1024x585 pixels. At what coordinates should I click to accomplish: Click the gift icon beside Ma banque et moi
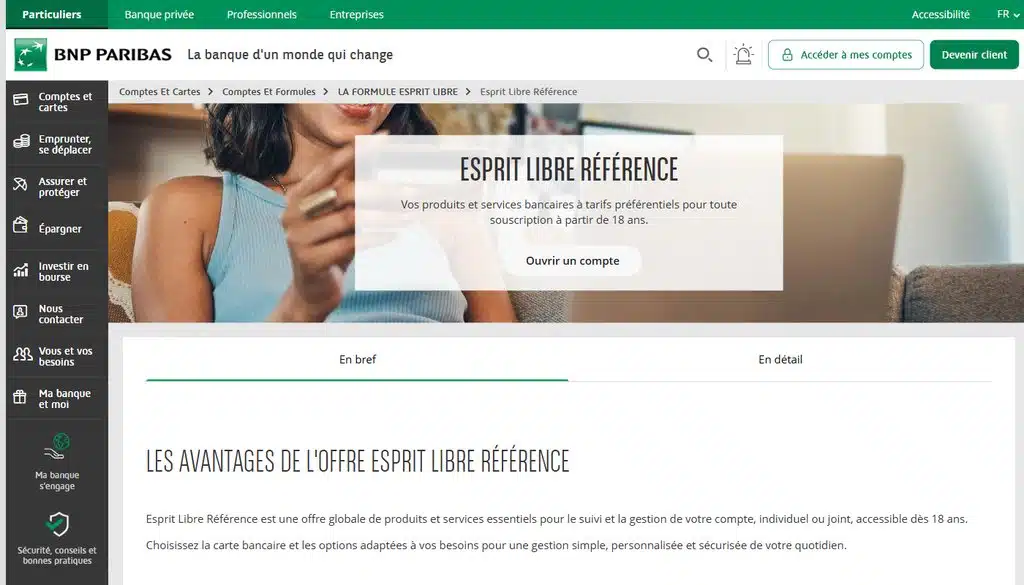point(20,397)
